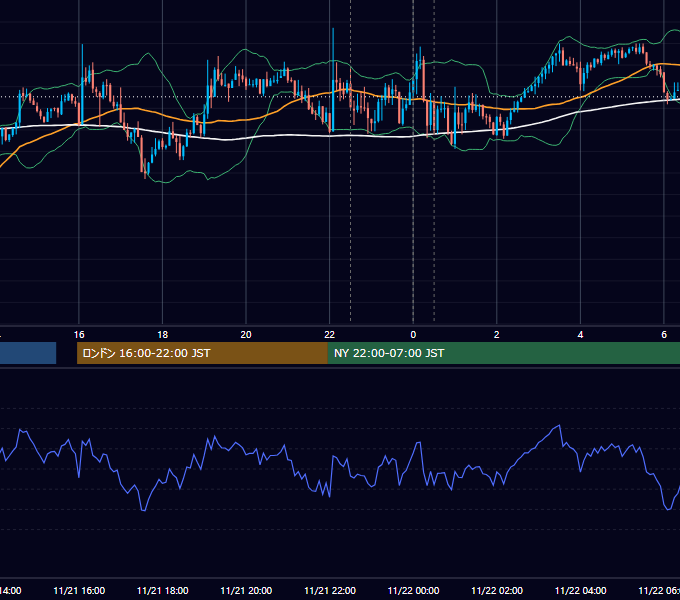Image resolution: width=680 pixels, height=600 pixels.
Task: Click the 11/21 22:00 date label
Action: (330, 590)
